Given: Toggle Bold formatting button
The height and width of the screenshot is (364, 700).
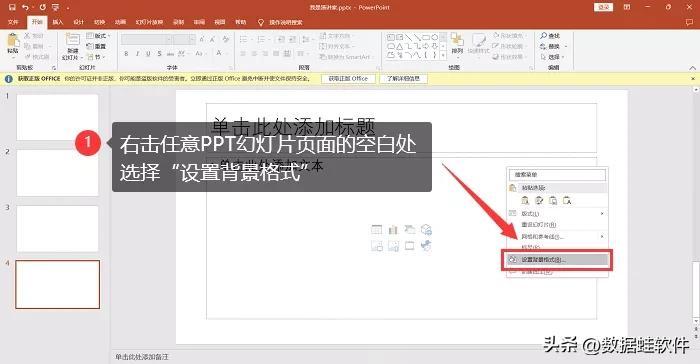Looking at the screenshot, I should click(126, 54).
